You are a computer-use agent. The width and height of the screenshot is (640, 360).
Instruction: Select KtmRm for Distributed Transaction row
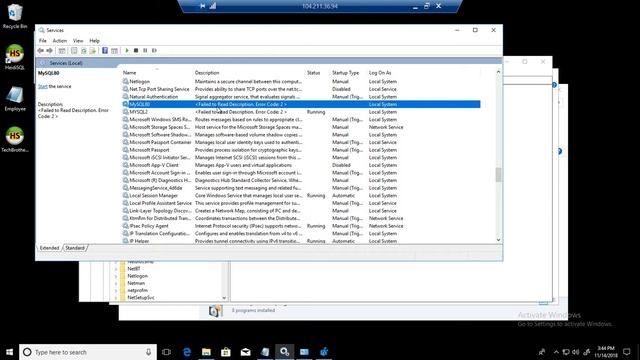pos(301,218)
